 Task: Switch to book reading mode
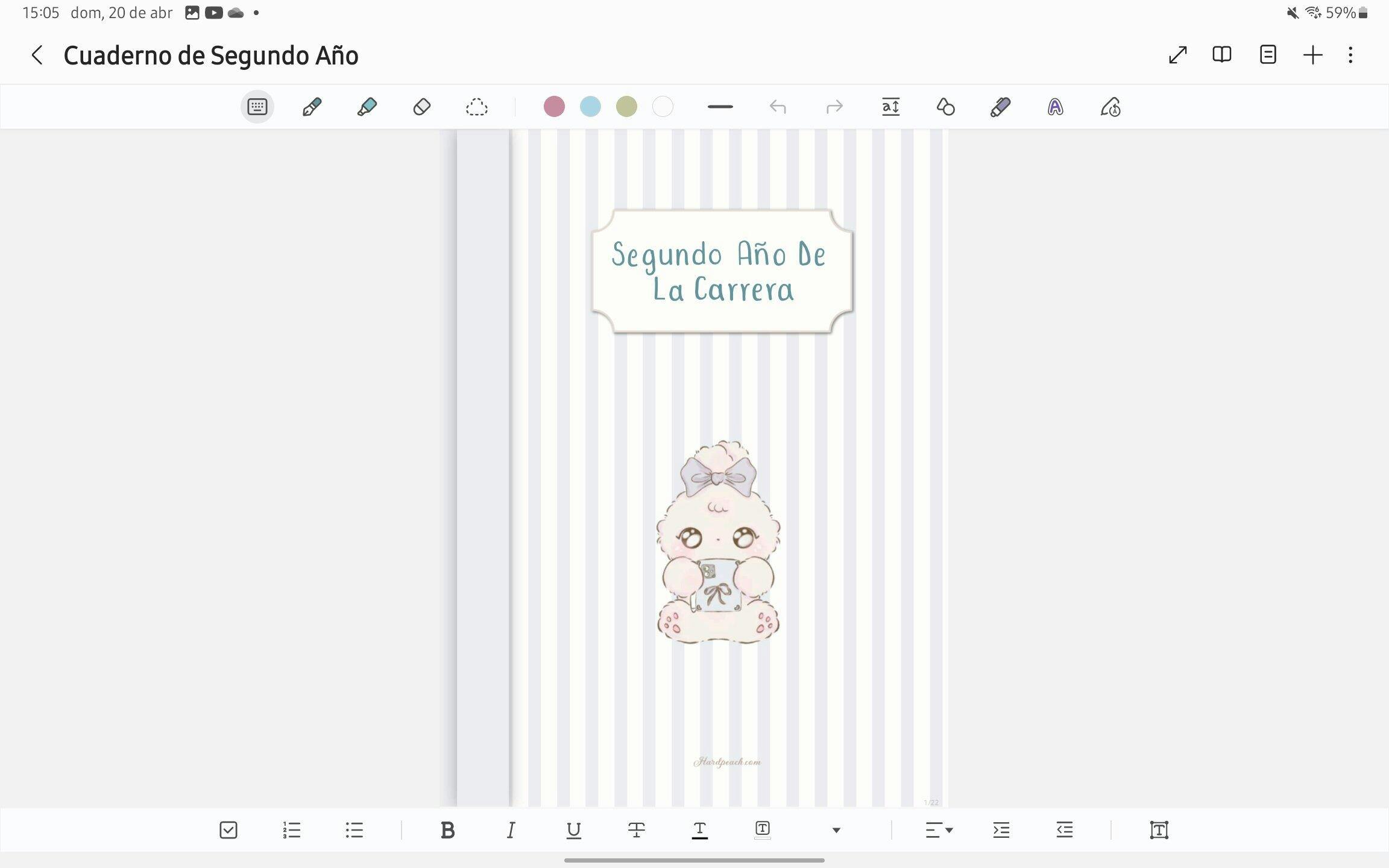tap(1221, 55)
